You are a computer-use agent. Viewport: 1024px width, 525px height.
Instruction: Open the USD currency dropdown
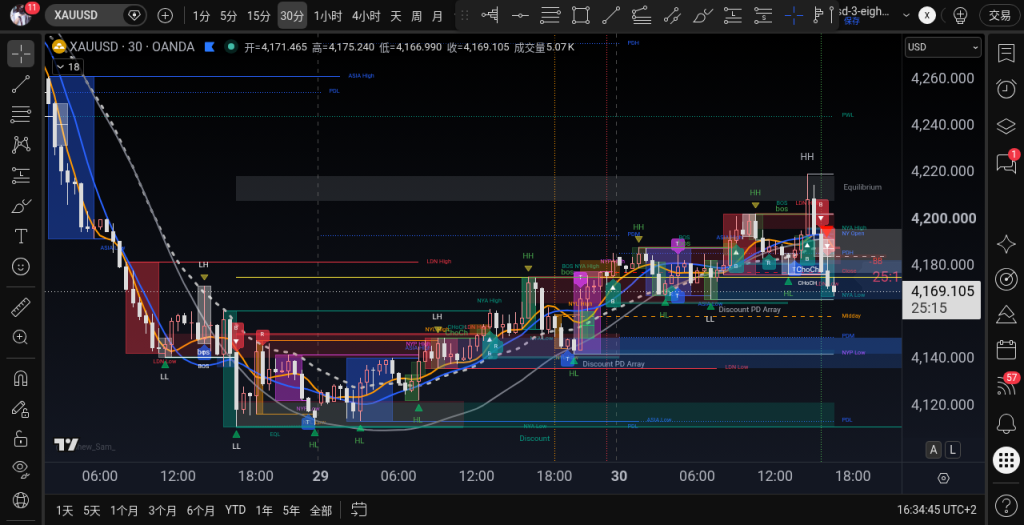(943, 47)
